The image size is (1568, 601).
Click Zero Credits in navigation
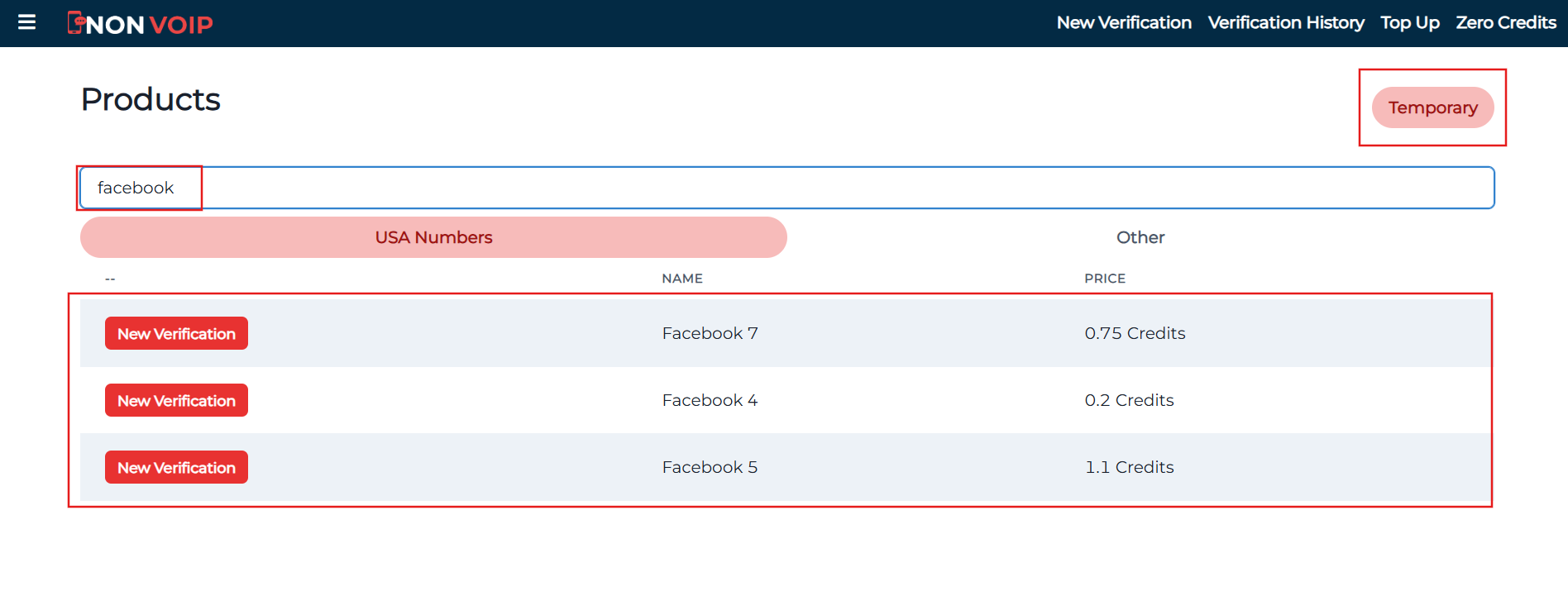1506,22
